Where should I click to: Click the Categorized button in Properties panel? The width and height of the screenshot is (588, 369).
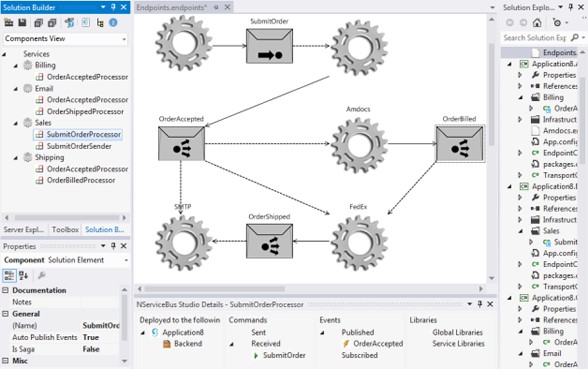tap(9, 276)
